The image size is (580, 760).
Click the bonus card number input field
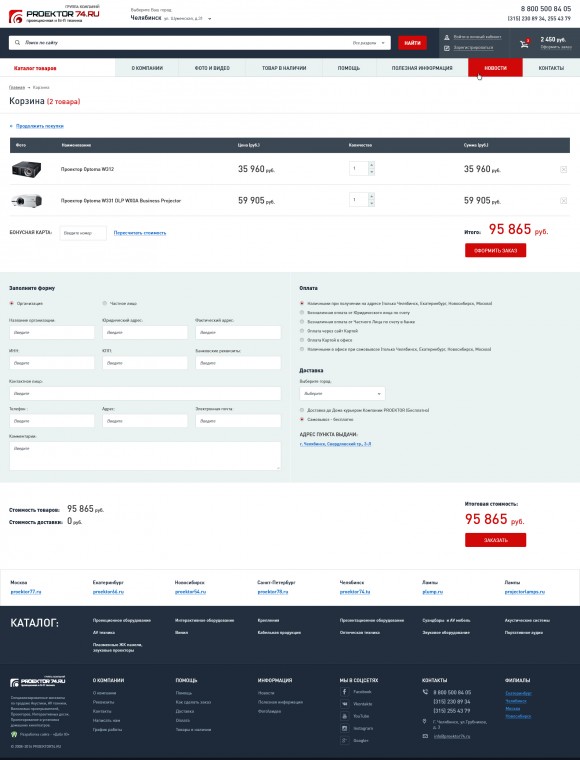[83, 233]
